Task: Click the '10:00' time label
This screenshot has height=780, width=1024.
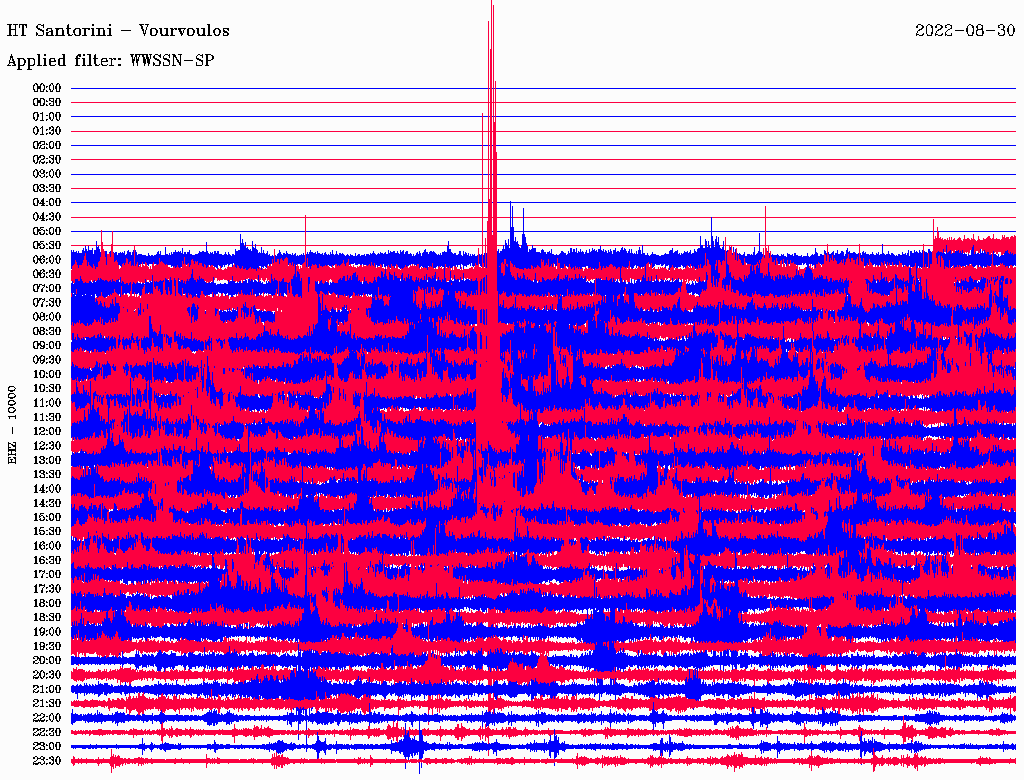Action: pos(46,374)
